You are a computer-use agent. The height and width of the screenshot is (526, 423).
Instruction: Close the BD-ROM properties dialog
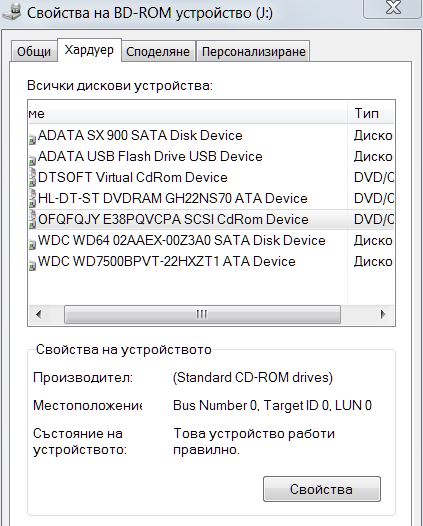point(392,7)
